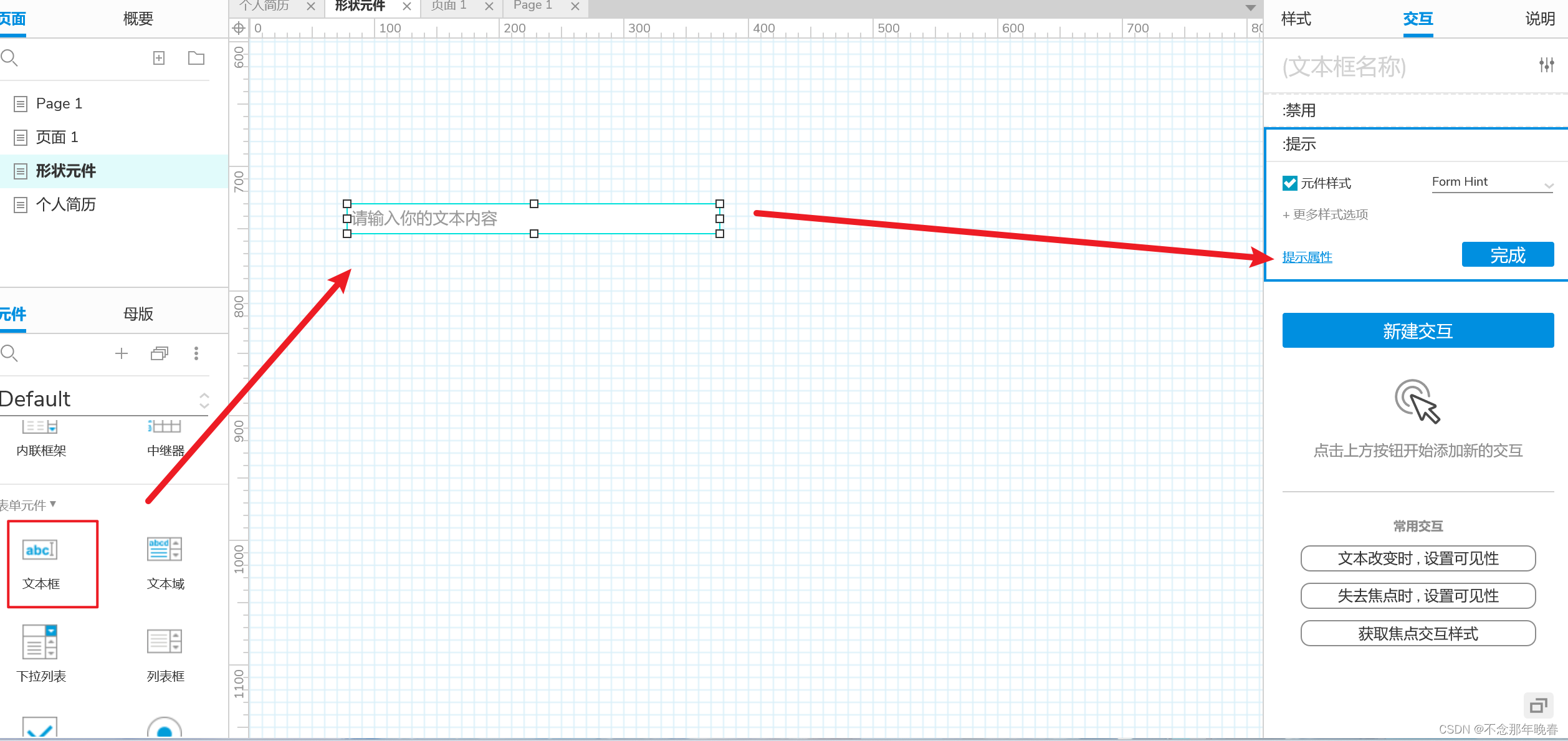The height and width of the screenshot is (741, 1568).
Task: Click the 新建交互 button
Action: pos(1417,331)
